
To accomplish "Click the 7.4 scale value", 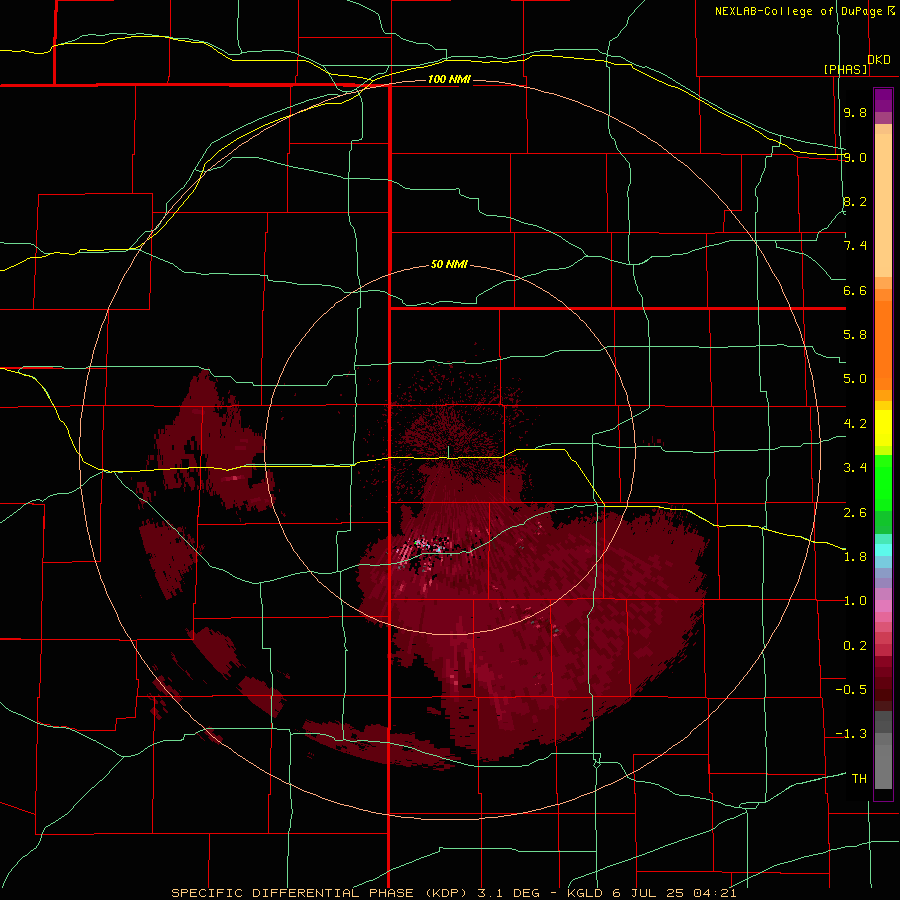I will click(x=855, y=246).
